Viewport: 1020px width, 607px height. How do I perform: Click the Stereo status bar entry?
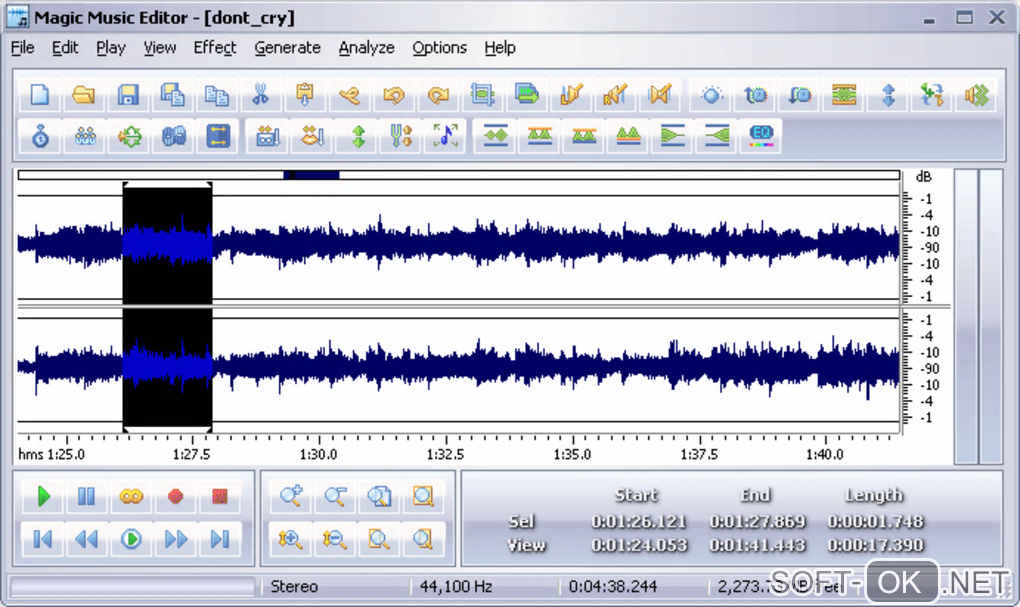pyautogui.click(x=294, y=586)
